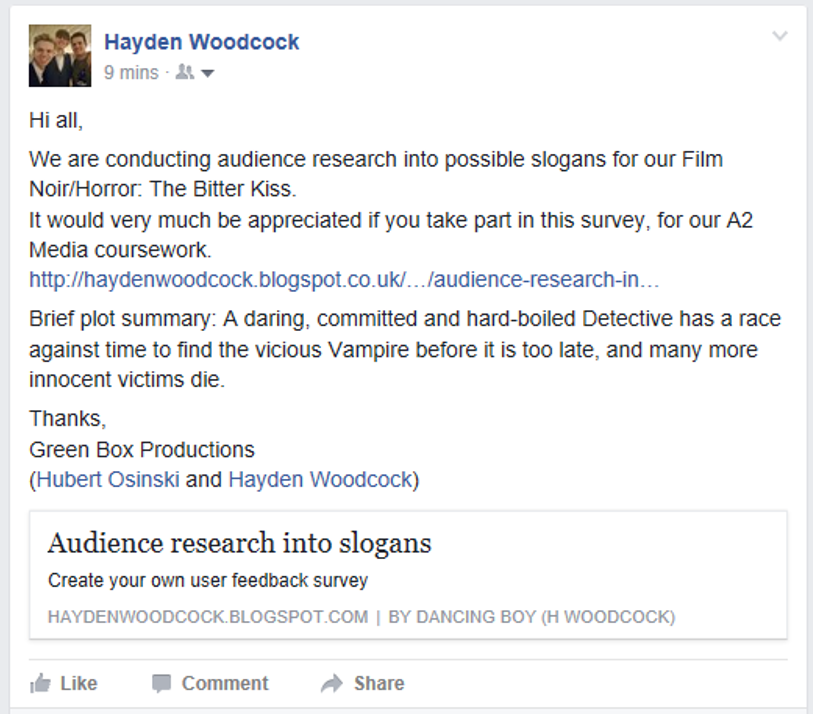Open Hayden Woodcock's profile from the post header
This screenshot has height=714, width=813.
click(200, 41)
